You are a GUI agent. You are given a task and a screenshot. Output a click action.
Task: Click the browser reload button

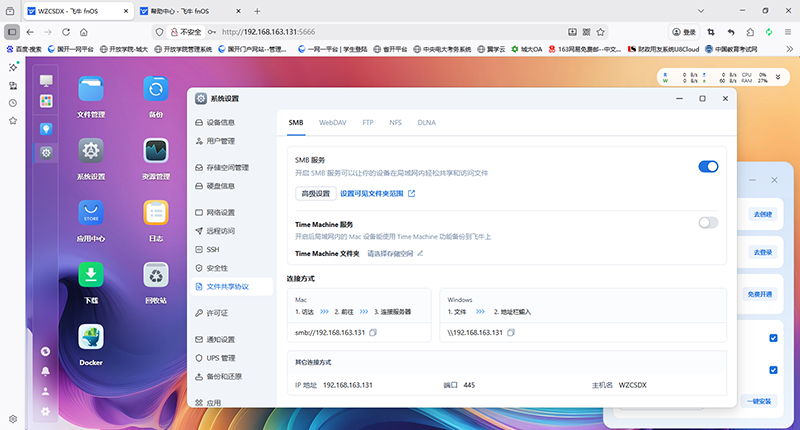(66, 32)
